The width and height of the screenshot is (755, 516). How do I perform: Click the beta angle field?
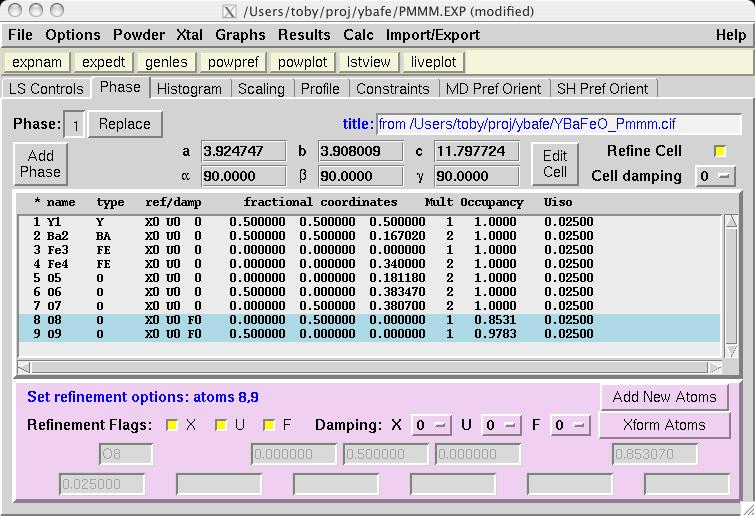pos(361,176)
